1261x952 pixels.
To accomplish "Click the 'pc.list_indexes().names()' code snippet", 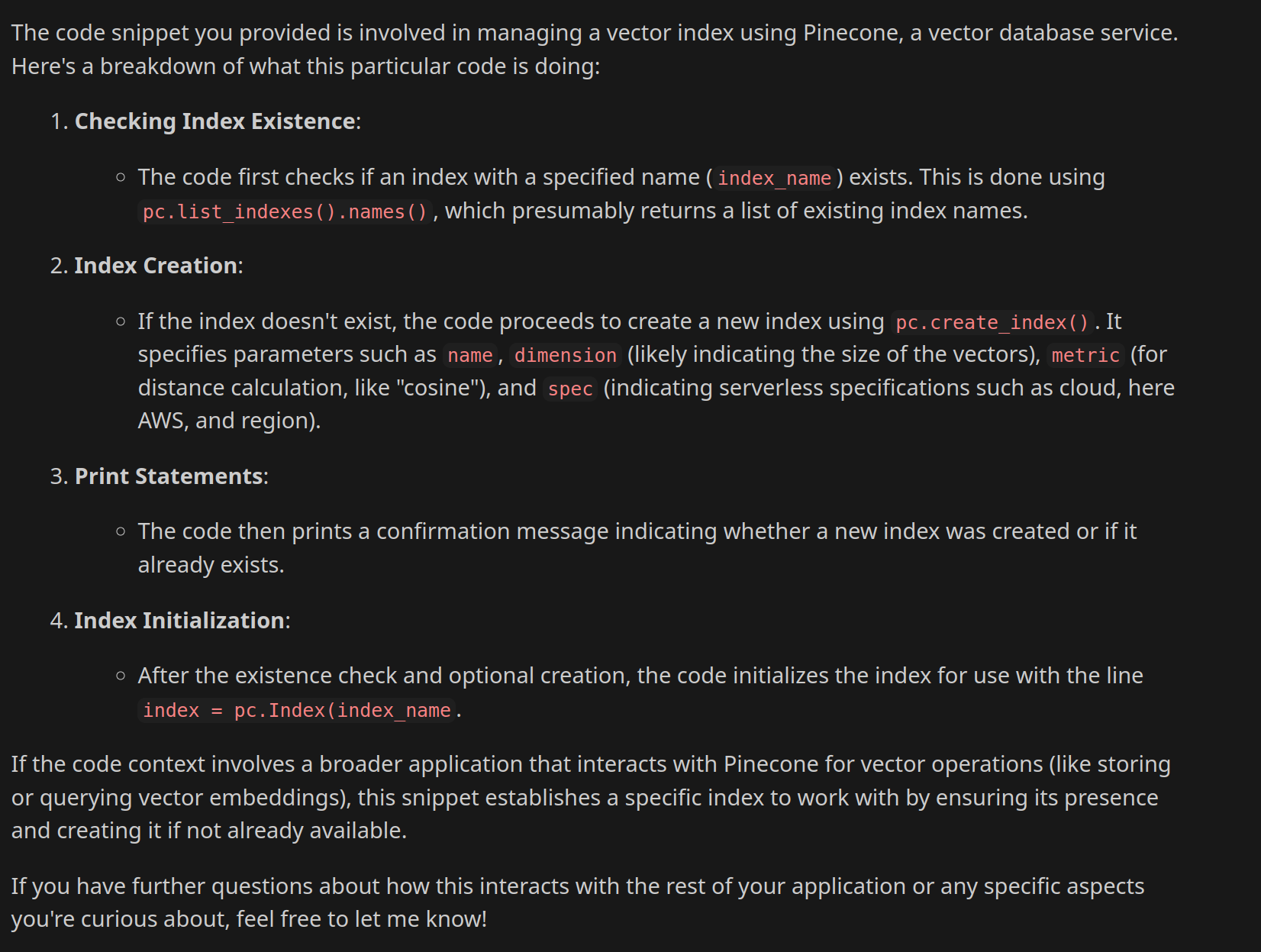I will click(x=285, y=211).
